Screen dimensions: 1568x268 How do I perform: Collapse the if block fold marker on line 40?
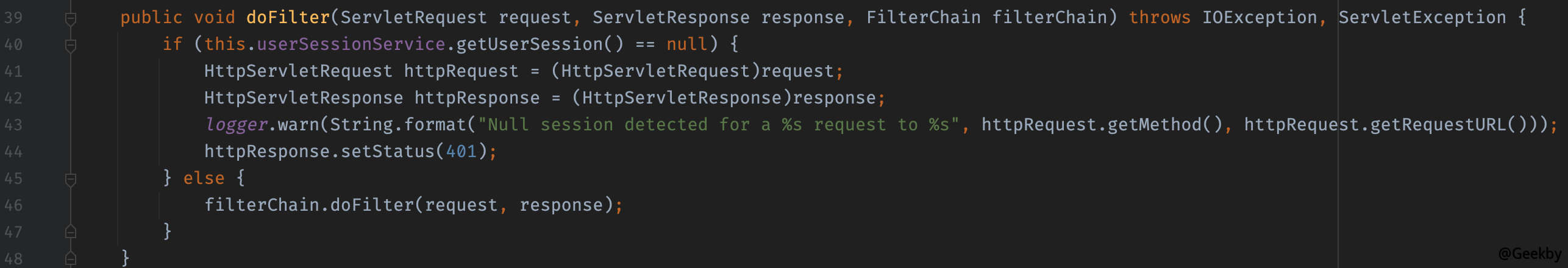coord(71,46)
